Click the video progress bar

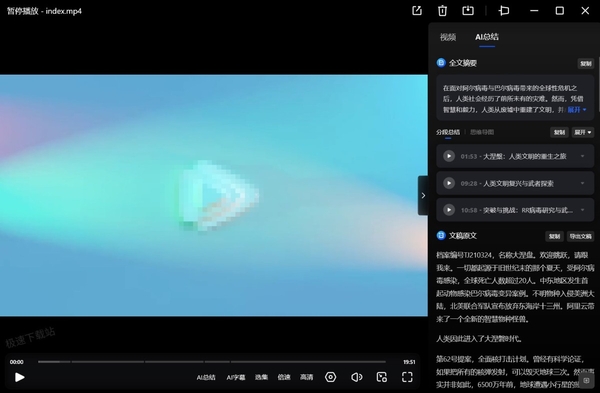[x=212, y=362]
